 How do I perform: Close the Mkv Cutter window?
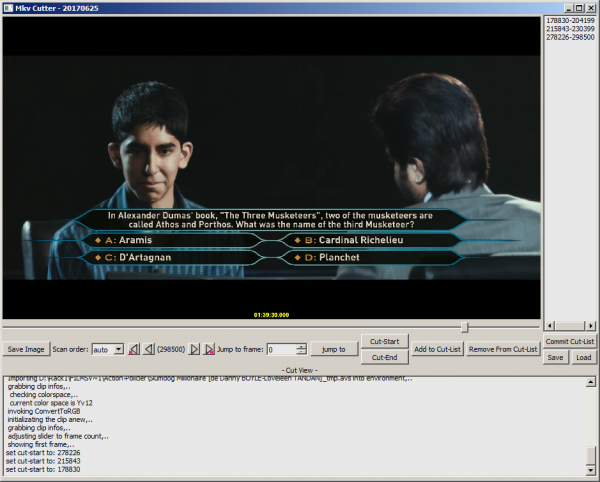[591, 8]
